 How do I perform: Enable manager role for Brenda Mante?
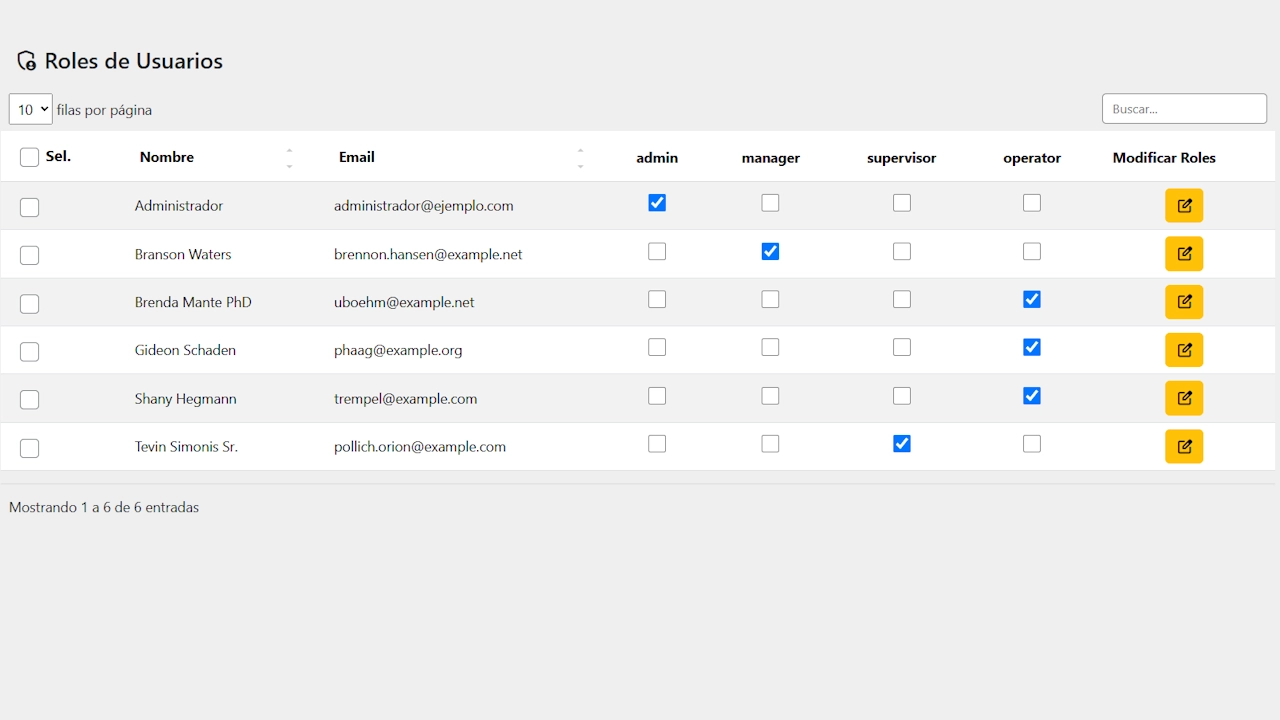[770, 300]
